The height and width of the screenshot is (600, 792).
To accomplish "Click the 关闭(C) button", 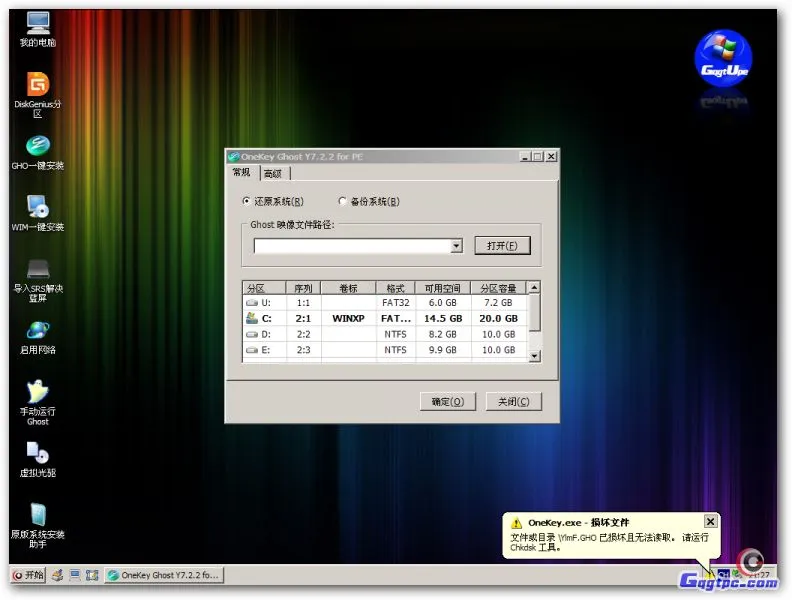I will 514,402.
